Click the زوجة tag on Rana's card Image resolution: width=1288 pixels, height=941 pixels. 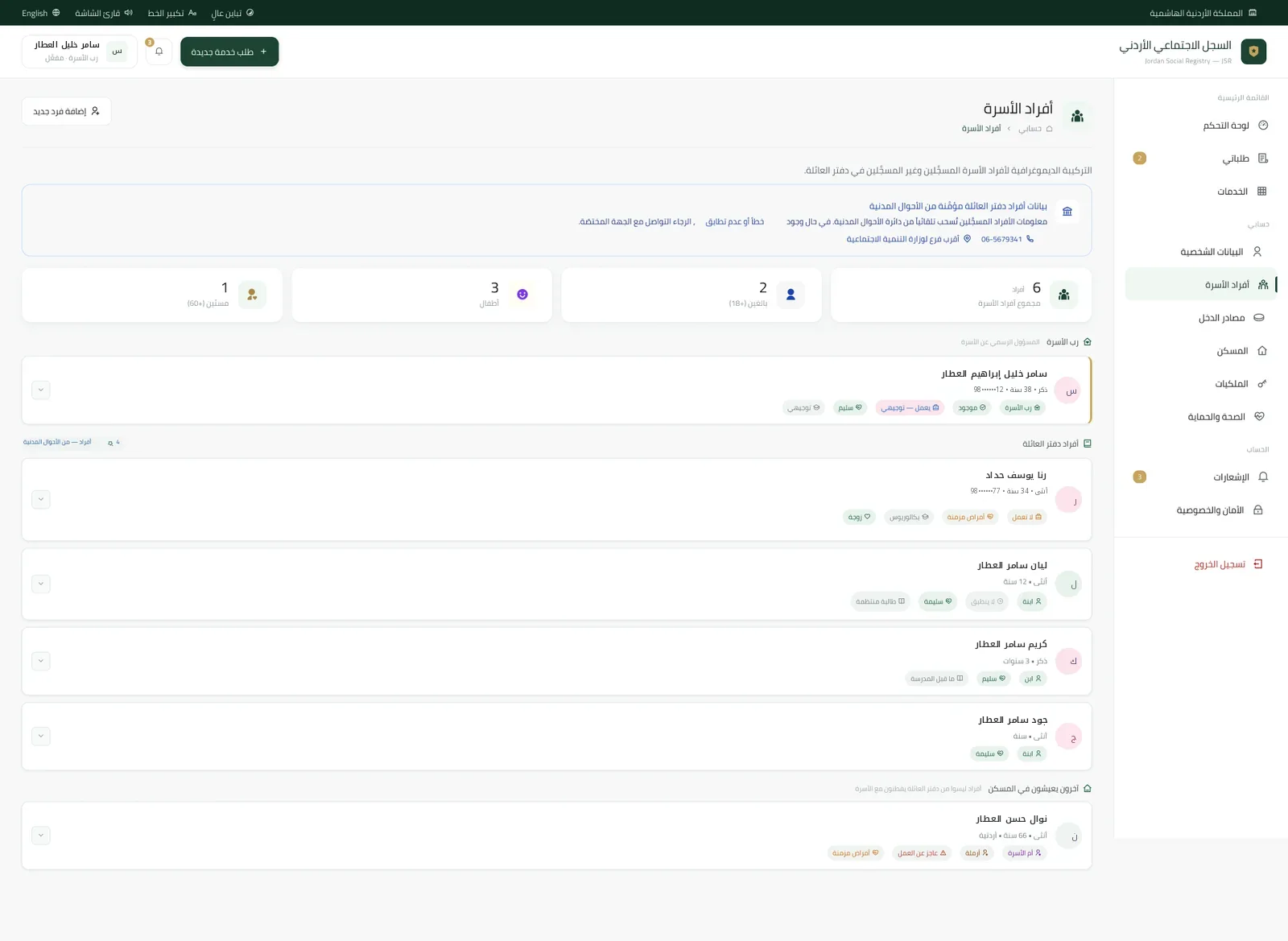pyautogui.click(x=860, y=517)
